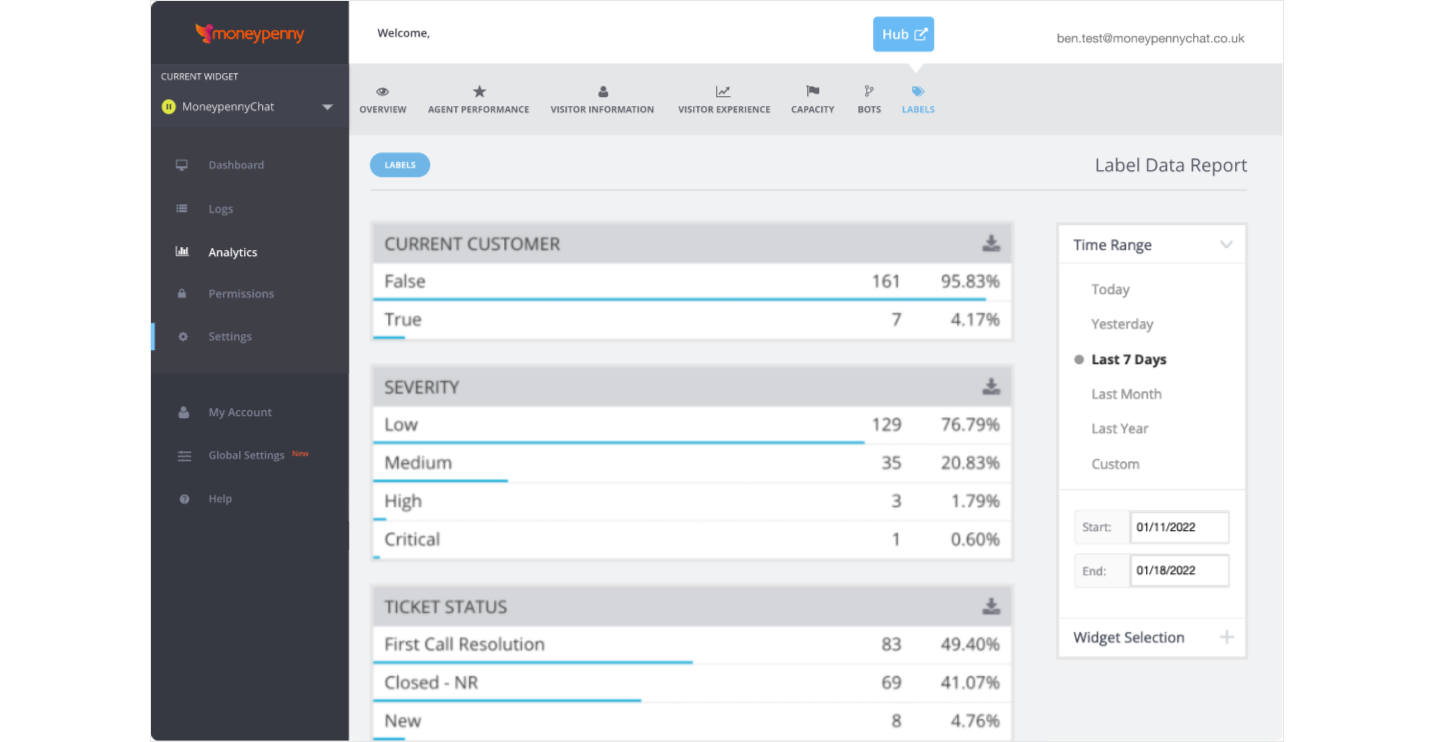Viewport: 1435px width, 742px height.
Task: Click the blue Labels pill button
Action: point(400,165)
